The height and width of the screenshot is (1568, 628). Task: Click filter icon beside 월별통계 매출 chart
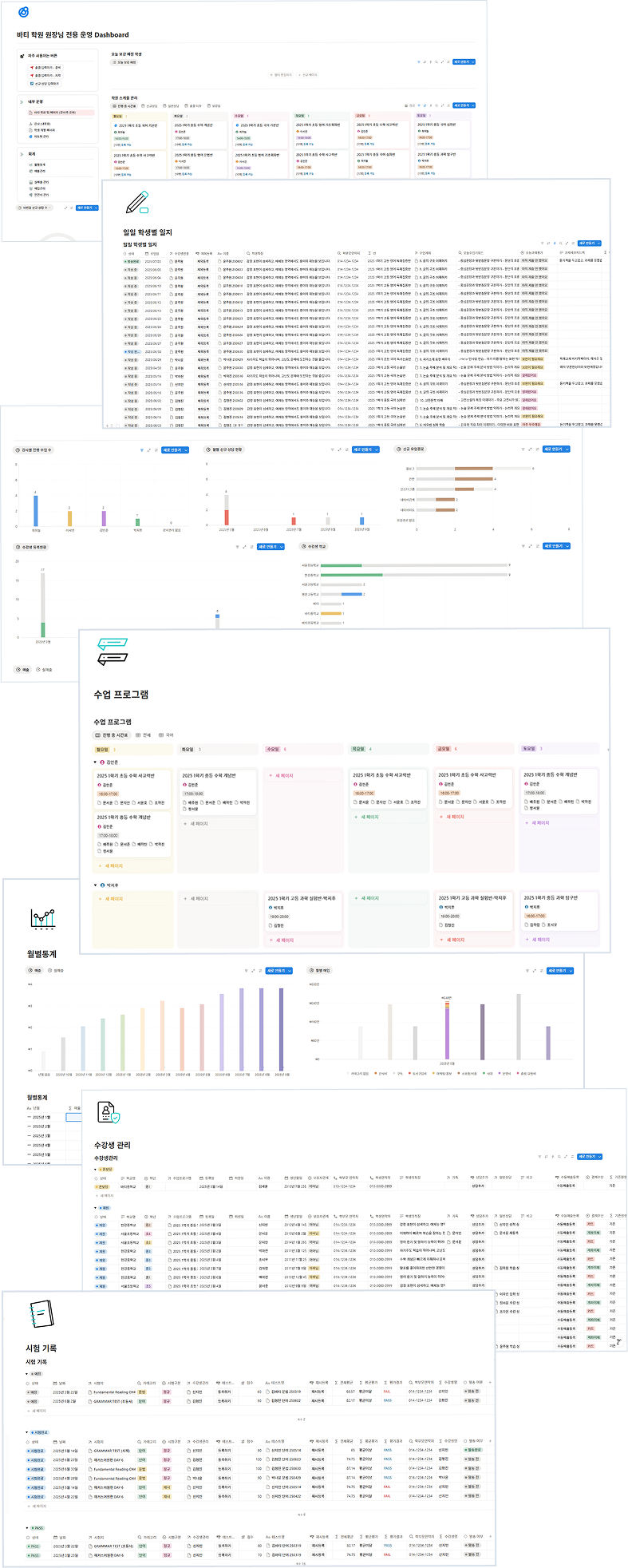tap(246, 971)
